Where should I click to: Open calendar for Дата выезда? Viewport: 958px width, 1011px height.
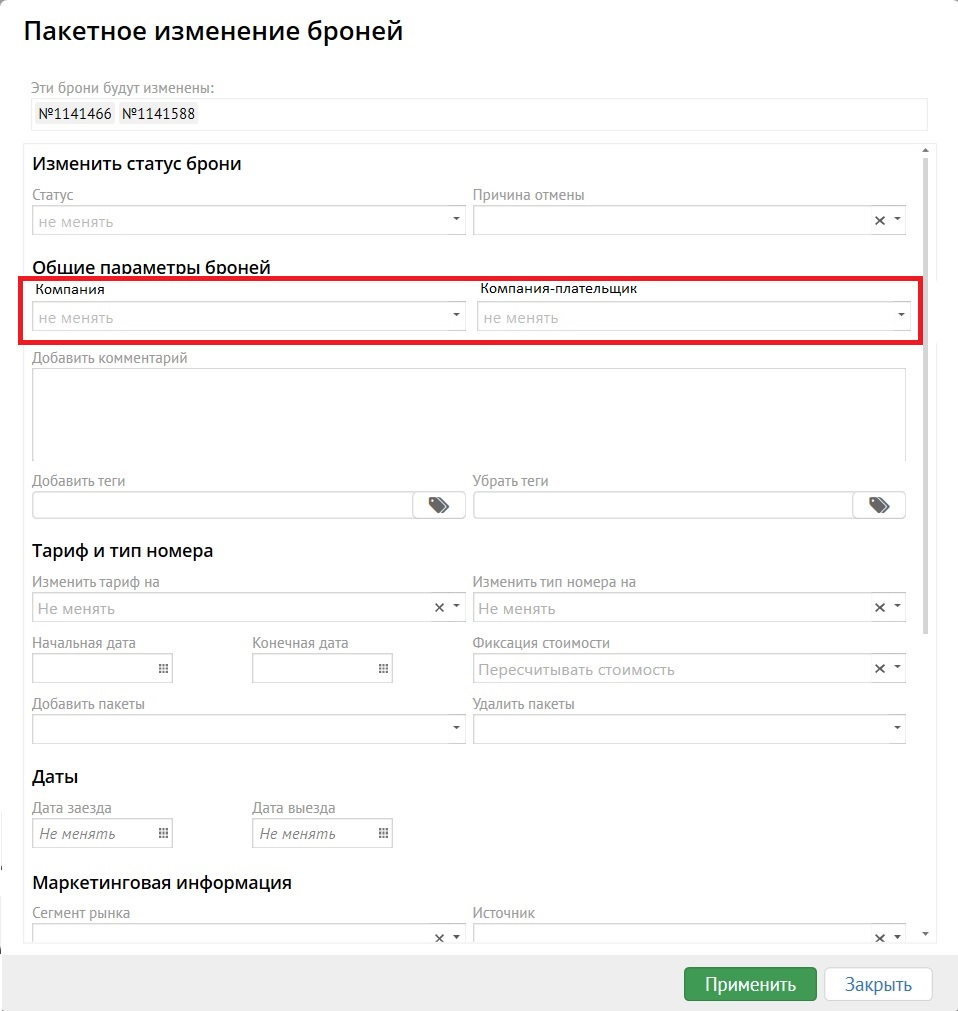tap(383, 833)
